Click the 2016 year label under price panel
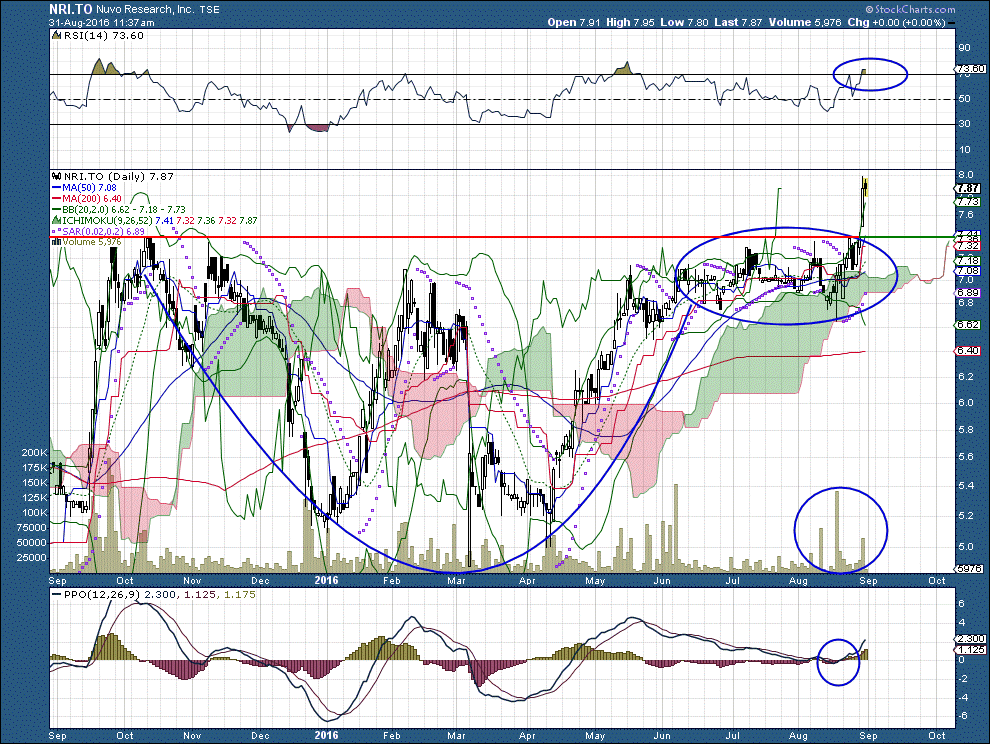This screenshot has width=990, height=744. point(326,580)
